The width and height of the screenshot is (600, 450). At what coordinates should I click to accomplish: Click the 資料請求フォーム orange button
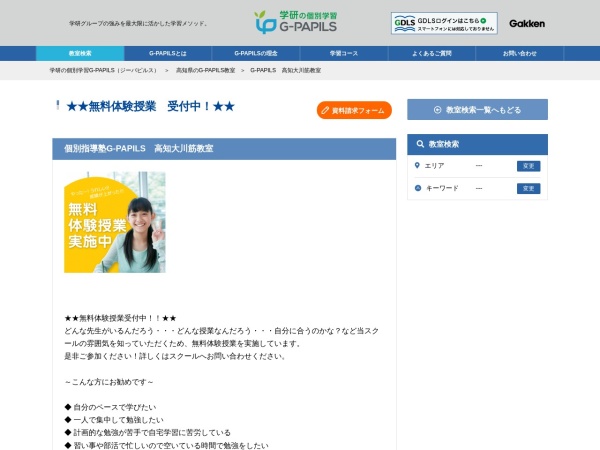point(354,110)
